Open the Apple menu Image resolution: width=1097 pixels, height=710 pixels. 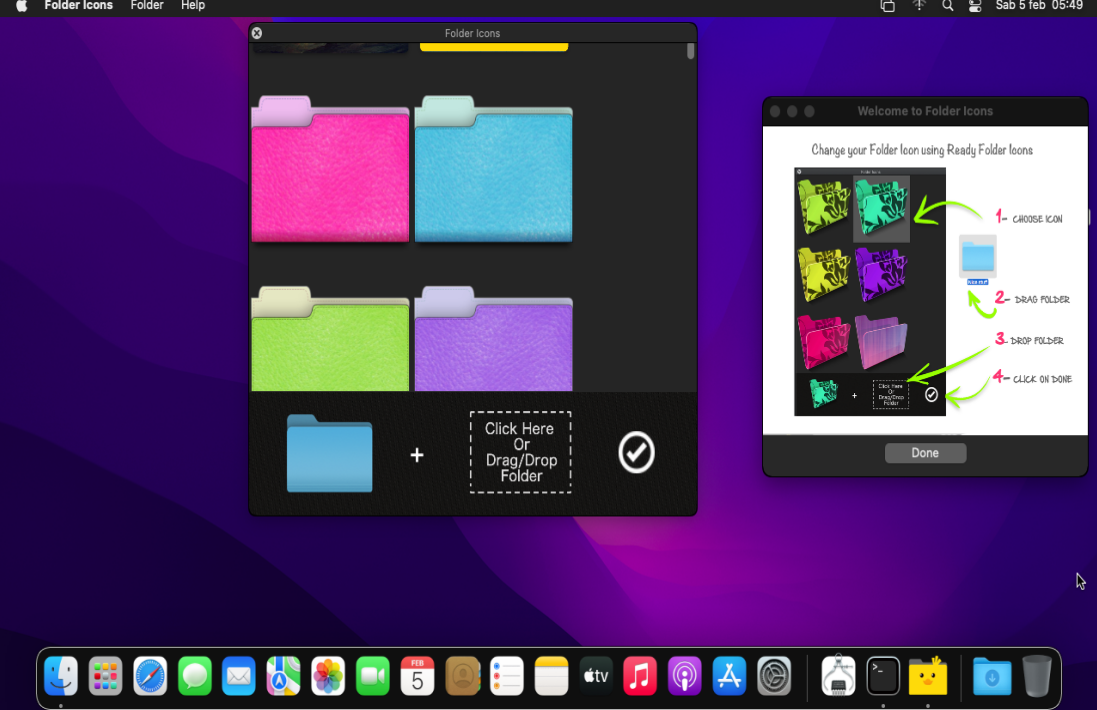click(x=22, y=6)
